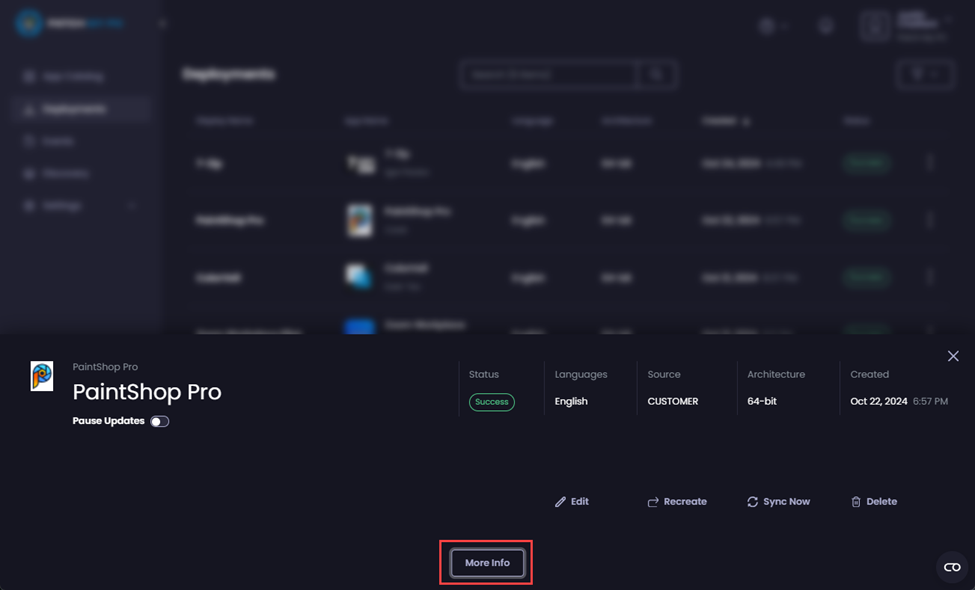Open notifications via the bell icon
The height and width of the screenshot is (590, 975).
point(825,25)
